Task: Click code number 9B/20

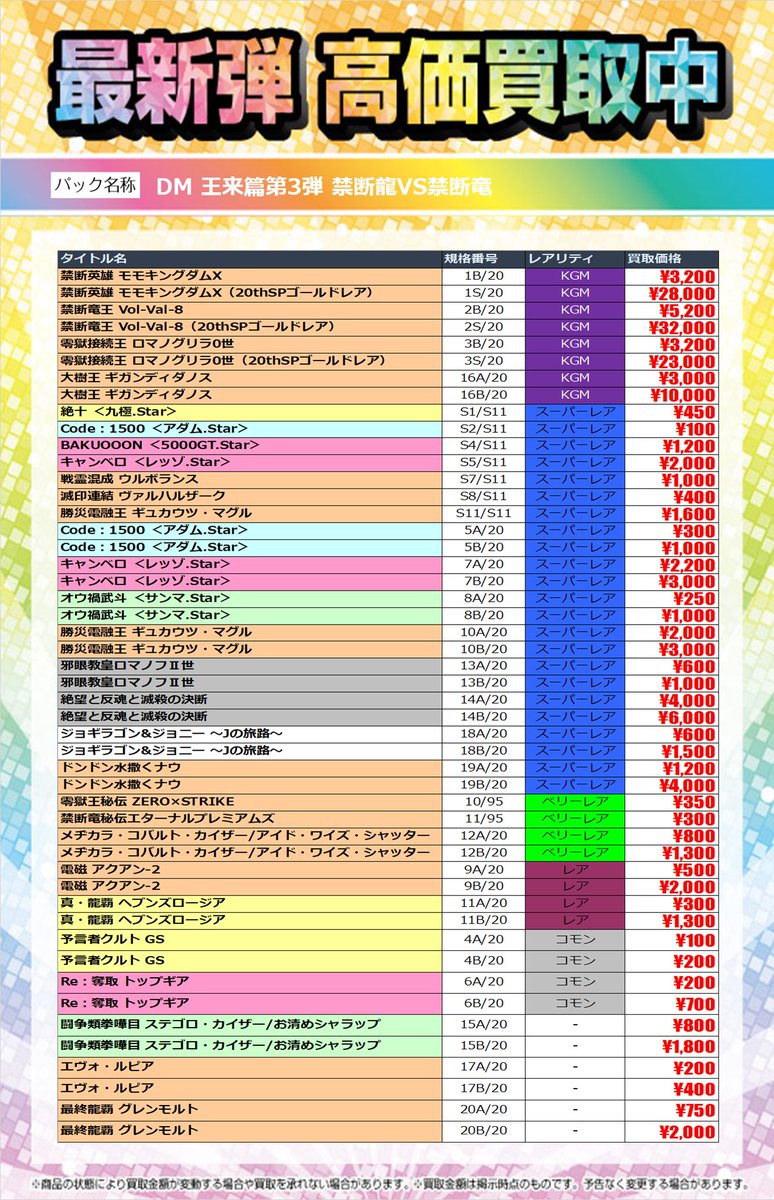Action: pos(483,887)
